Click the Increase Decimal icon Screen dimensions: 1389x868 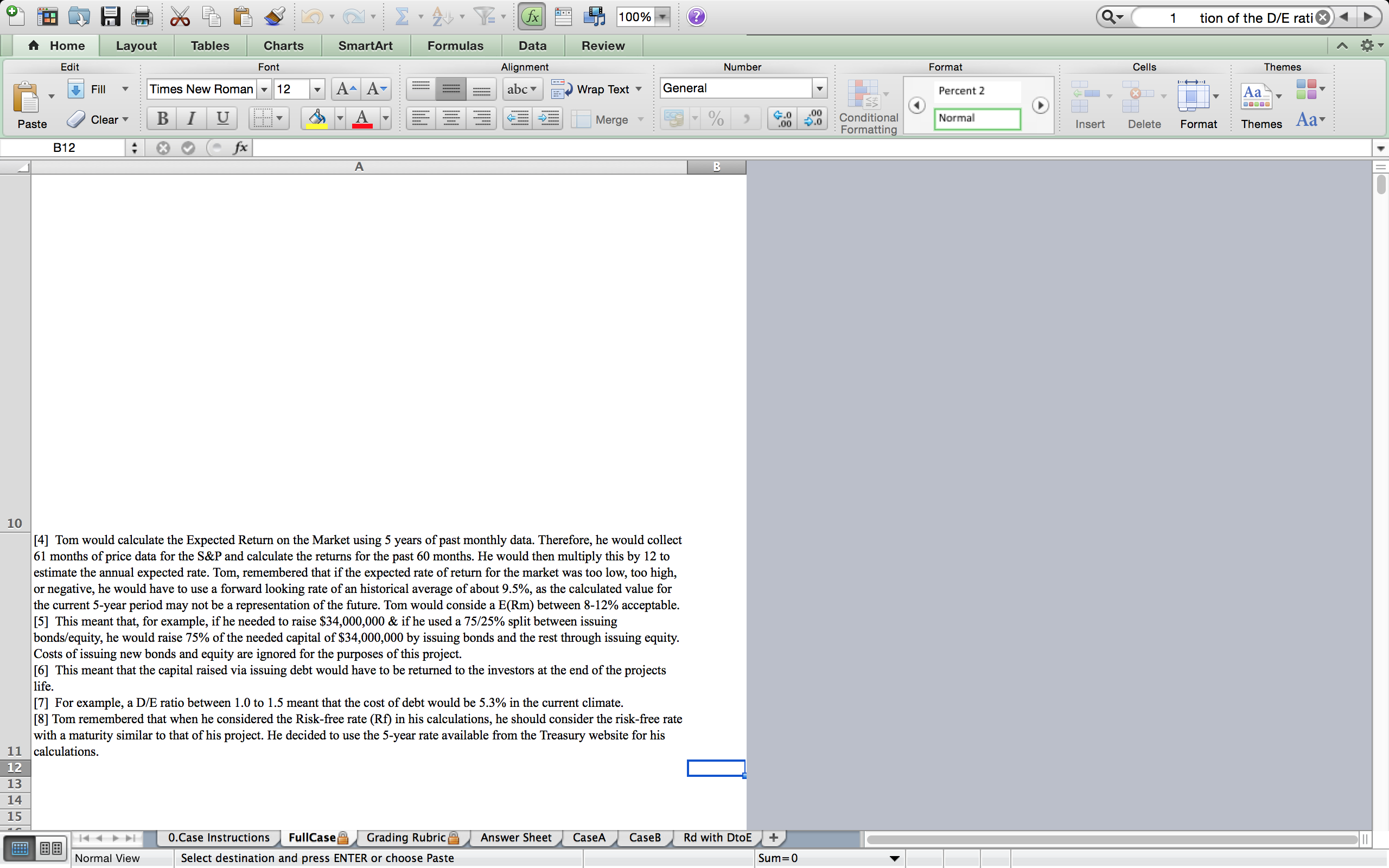[x=782, y=119]
